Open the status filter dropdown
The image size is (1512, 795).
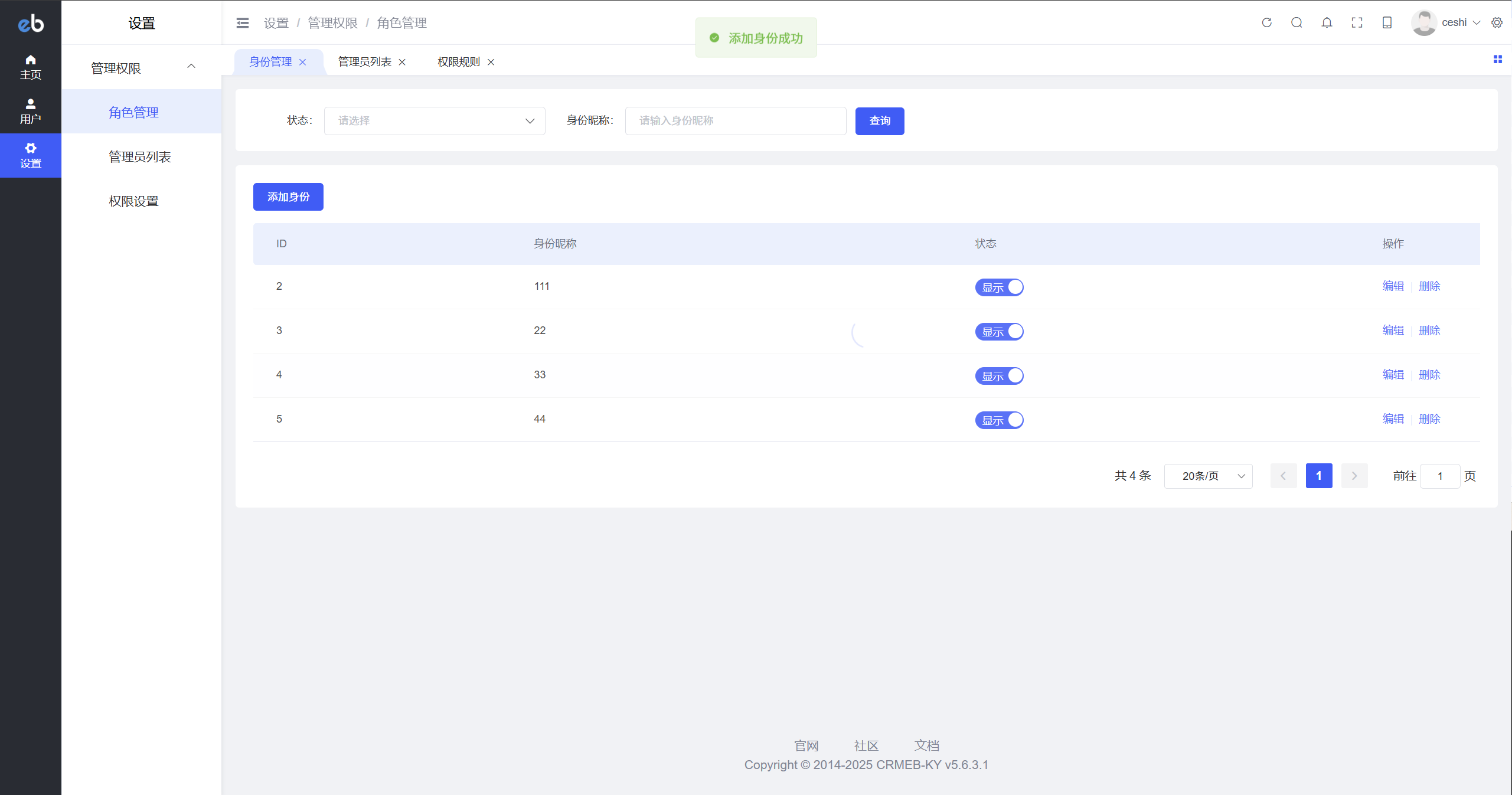435,121
